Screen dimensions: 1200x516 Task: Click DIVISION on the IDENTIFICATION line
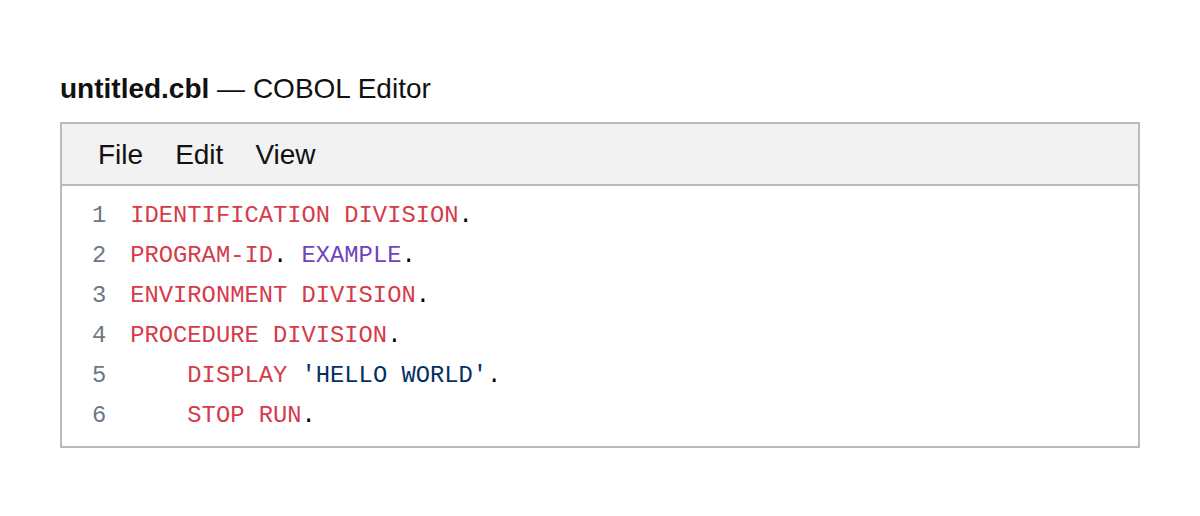(401, 215)
